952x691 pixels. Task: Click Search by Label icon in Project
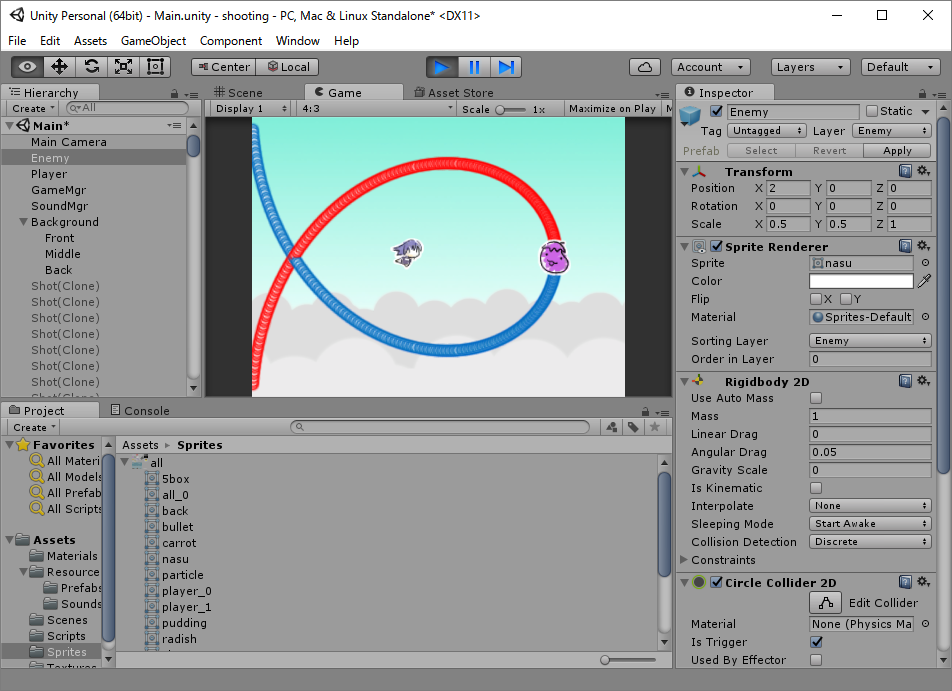click(633, 427)
